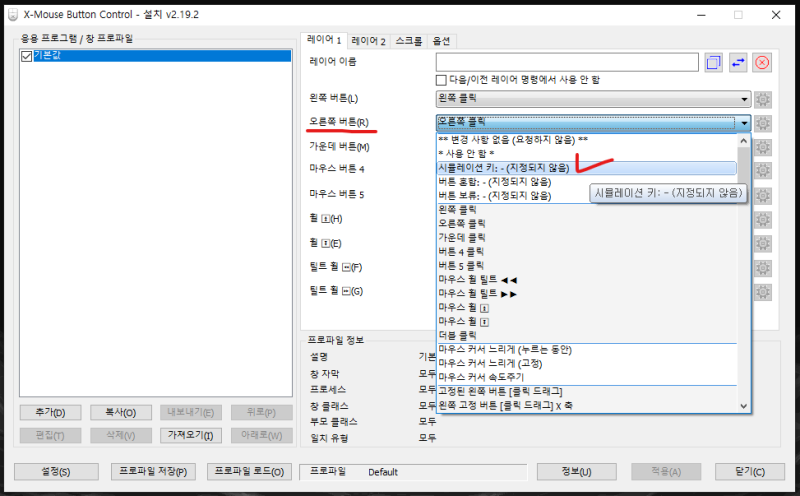This screenshot has height=496, width=800.
Task: Select ** 변경 사항 없음 ** option
Action: pos(587,140)
